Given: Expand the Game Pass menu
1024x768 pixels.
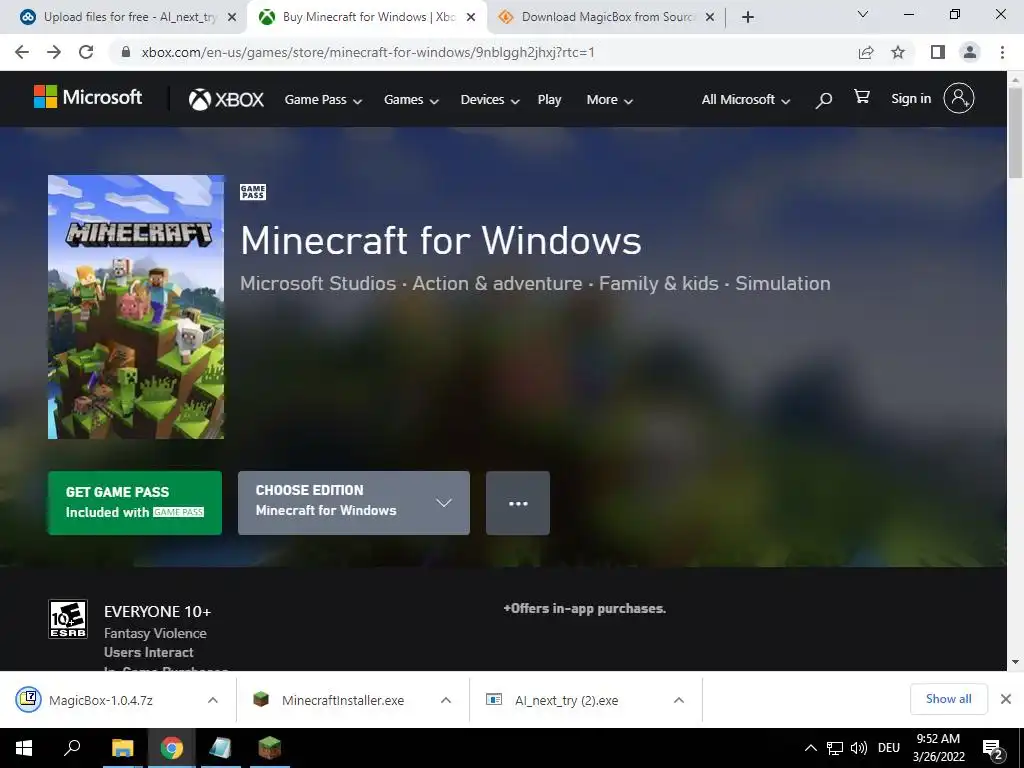Looking at the screenshot, I should tap(323, 100).
